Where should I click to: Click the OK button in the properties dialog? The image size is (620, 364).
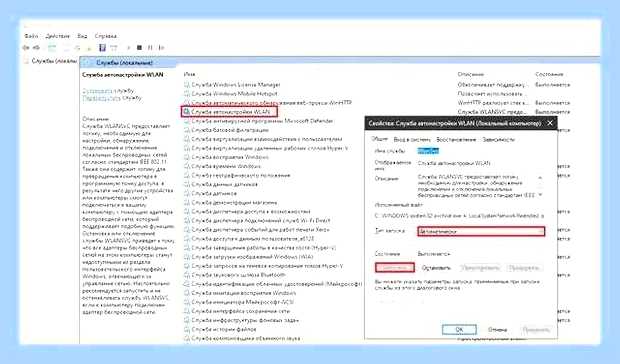pos(459,330)
